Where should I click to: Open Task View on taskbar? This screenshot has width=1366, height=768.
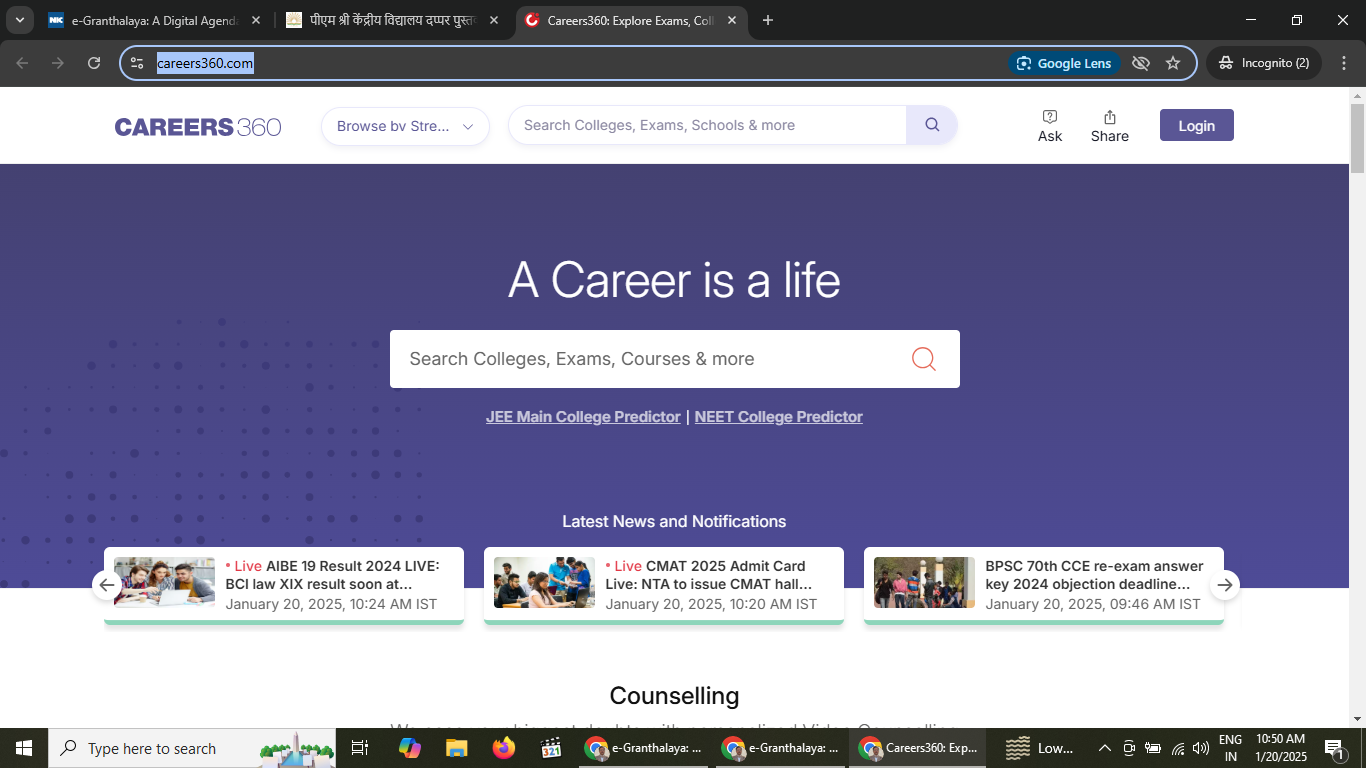tap(360, 748)
